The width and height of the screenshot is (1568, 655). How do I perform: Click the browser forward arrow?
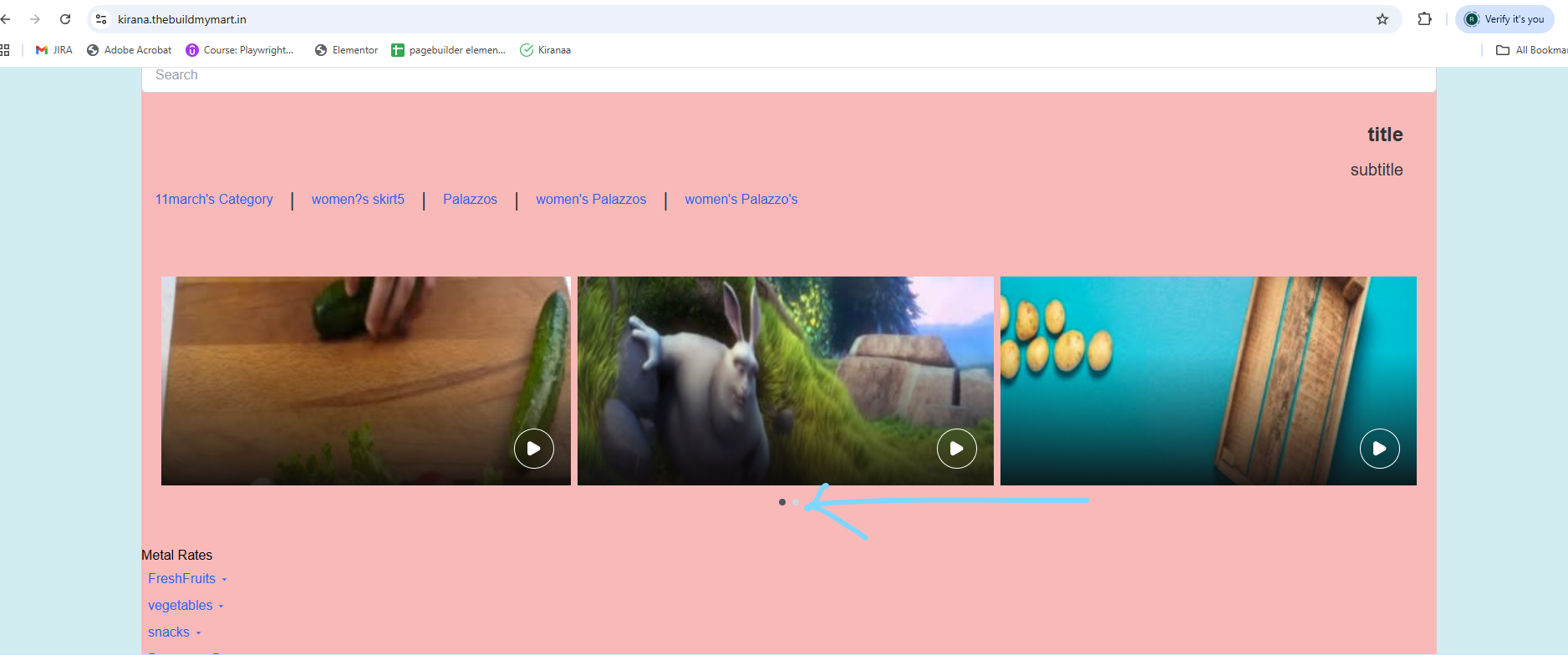pos(34,19)
